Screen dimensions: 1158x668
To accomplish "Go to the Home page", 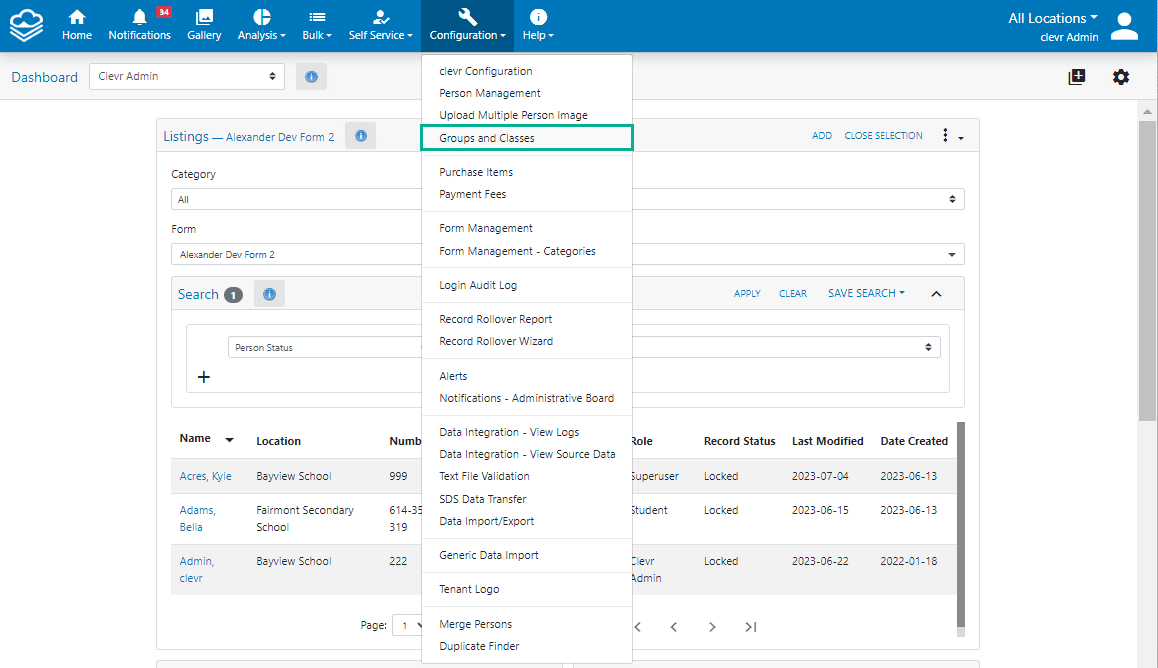I will [77, 25].
